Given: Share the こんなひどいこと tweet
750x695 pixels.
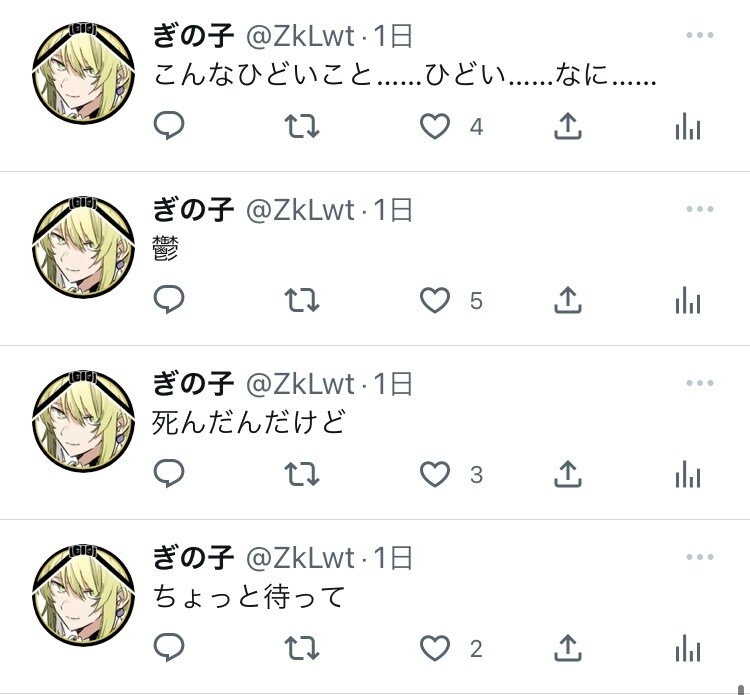Looking at the screenshot, I should [x=568, y=126].
